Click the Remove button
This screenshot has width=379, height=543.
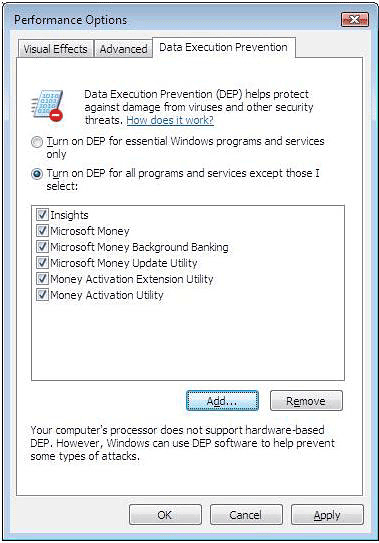coord(306,401)
